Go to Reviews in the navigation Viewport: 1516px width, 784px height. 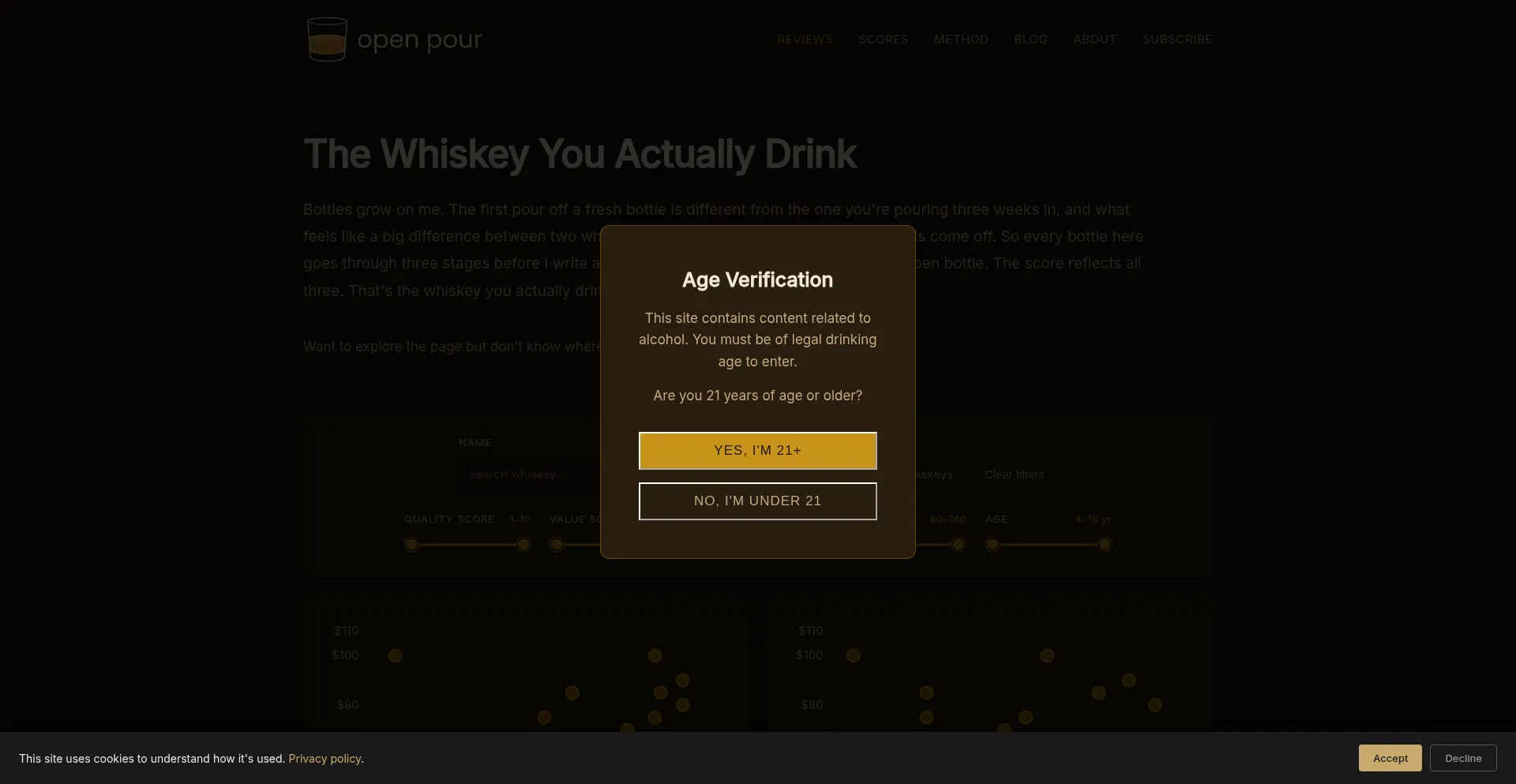coord(805,39)
